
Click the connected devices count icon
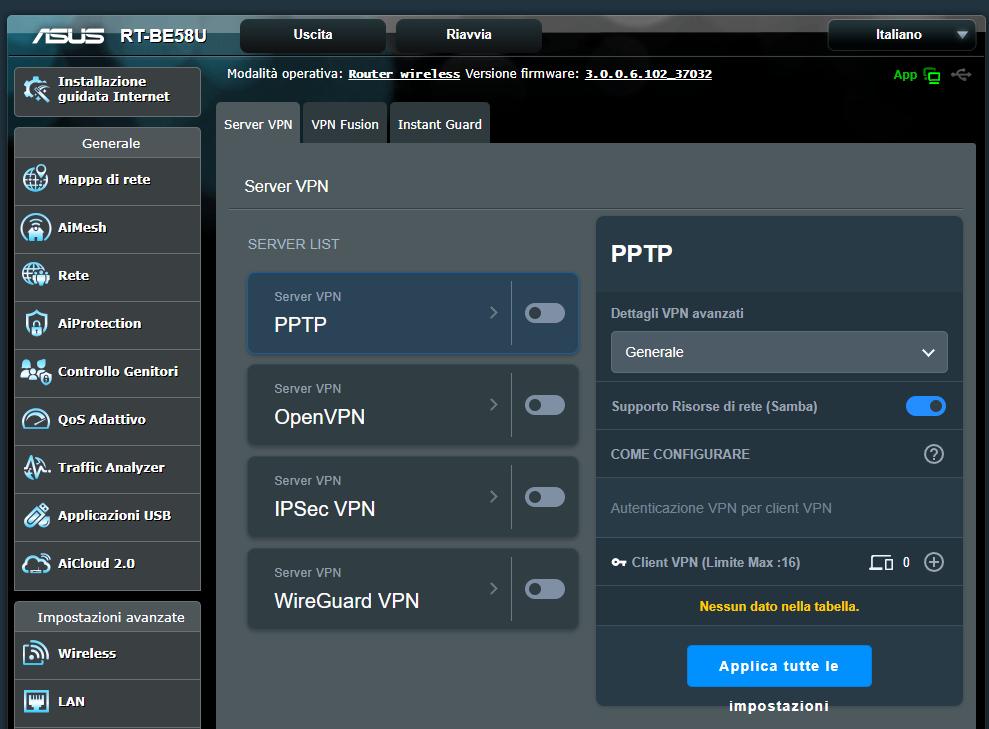[881, 563]
